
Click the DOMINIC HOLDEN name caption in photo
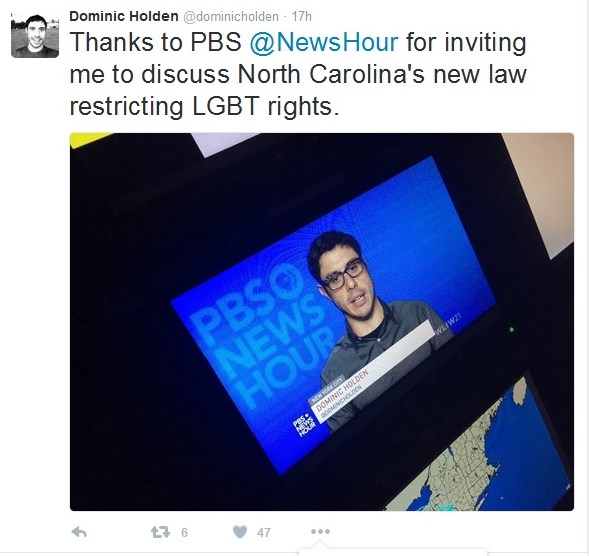pyautogui.click(x=342, y=391)
